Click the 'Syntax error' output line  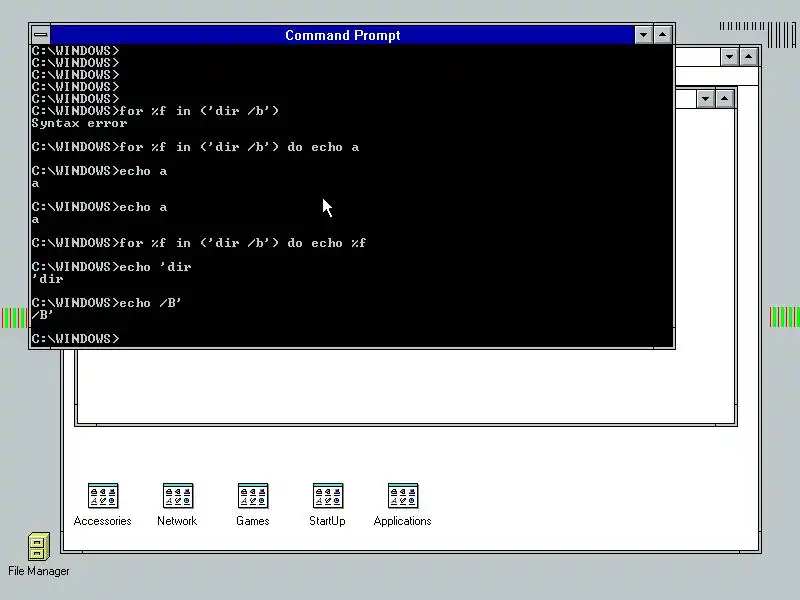tap(79, 123)
